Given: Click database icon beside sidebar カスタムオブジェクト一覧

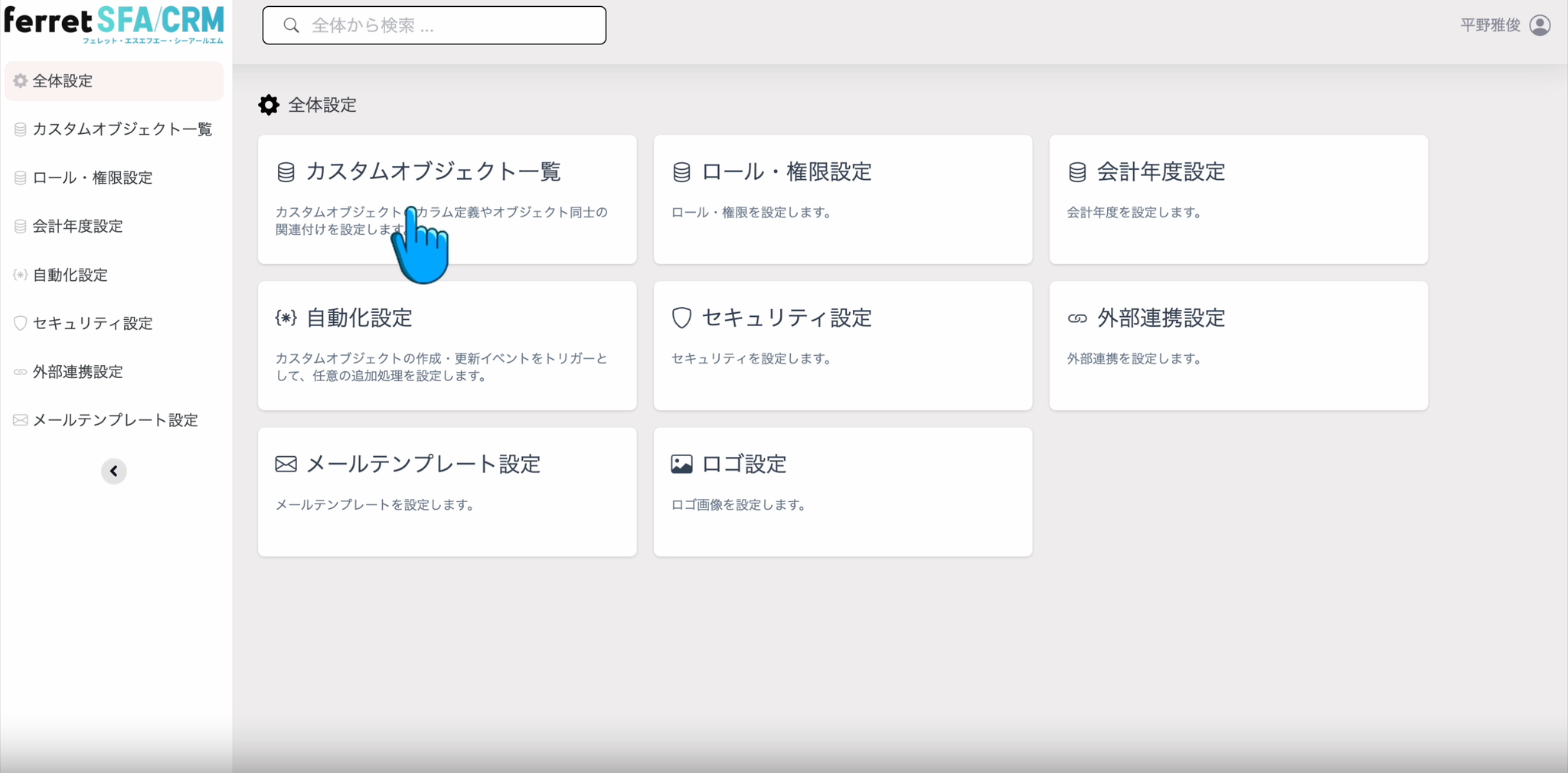Looking at the screenshot, I should [21, 129].
